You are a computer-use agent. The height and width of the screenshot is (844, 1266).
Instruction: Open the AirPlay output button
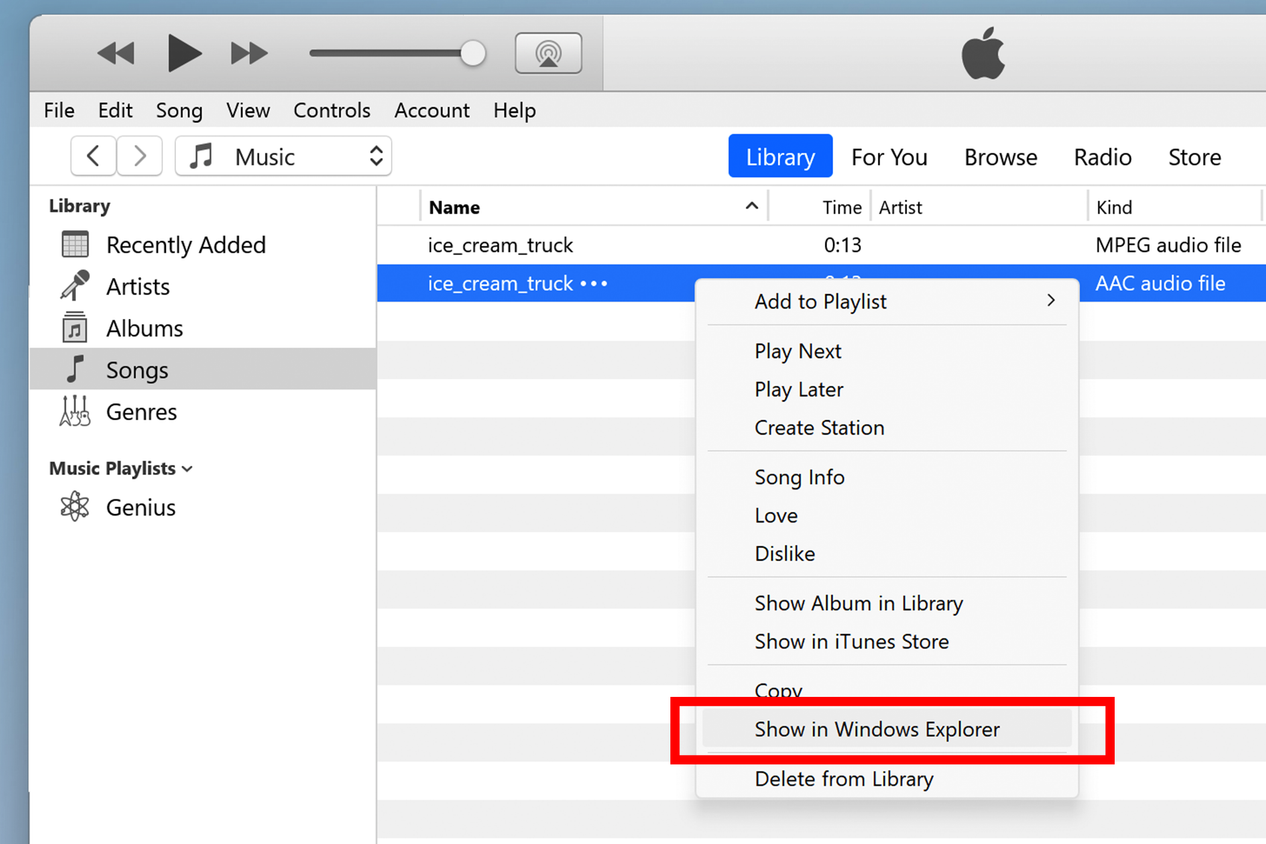pos(548,53)
